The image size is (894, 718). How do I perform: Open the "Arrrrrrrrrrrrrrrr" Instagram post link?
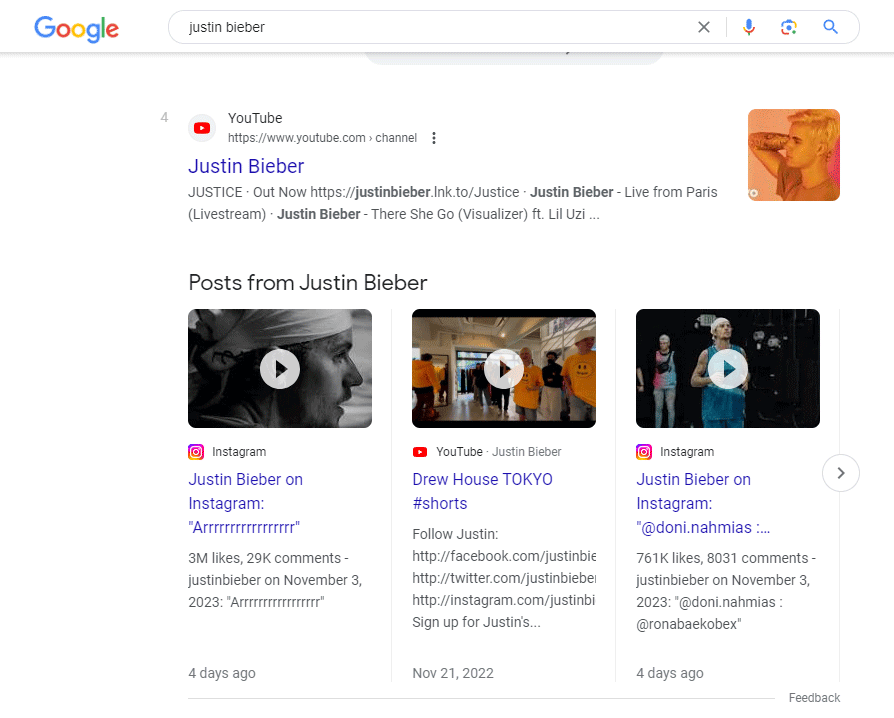click(246, 504)
